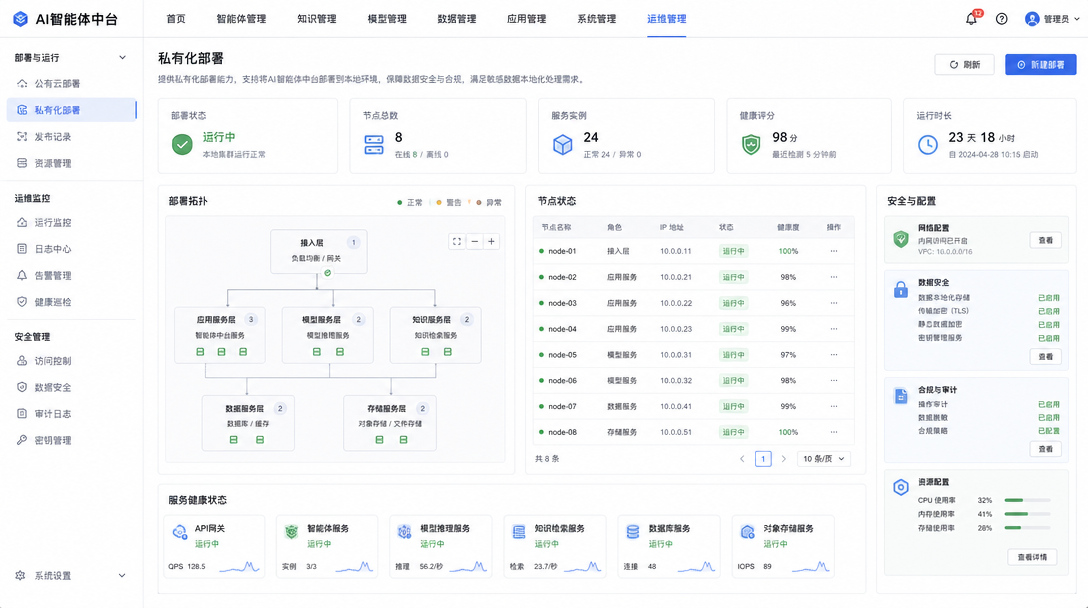Image resolution: width=1088 pixels, height=608 pixels.
Task: Click the 新建部署 button
Action: point(1041,65)
